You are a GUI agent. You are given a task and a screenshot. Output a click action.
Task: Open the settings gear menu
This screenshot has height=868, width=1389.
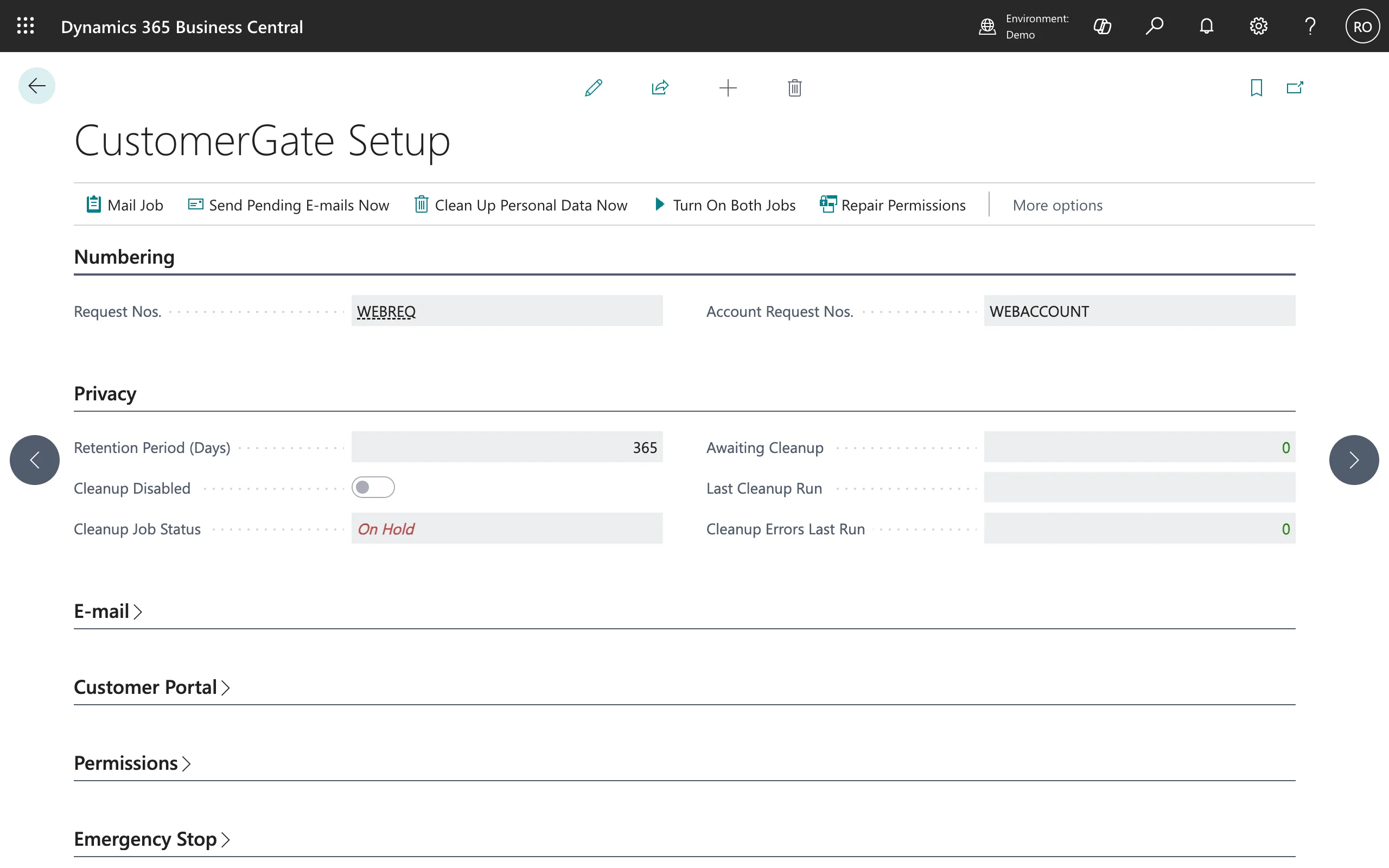point(1258,27)
